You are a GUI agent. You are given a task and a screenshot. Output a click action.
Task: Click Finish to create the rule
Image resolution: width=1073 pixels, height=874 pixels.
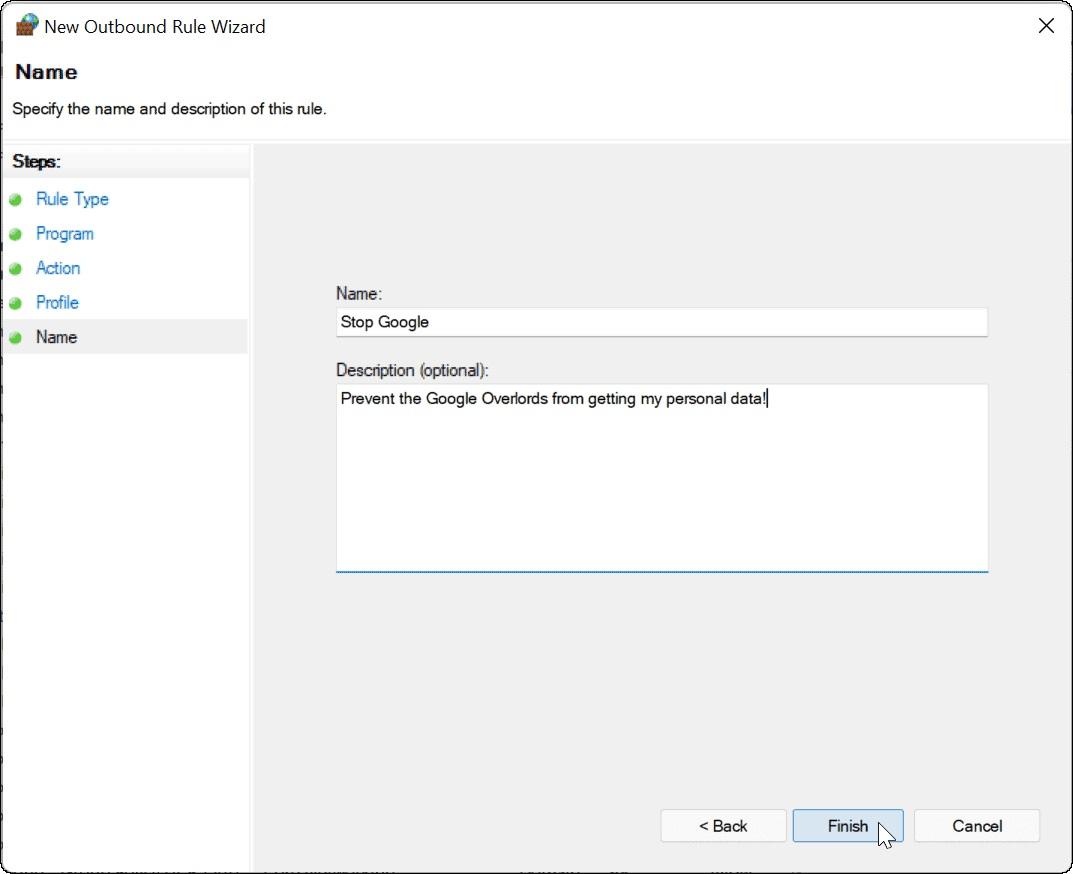[847, 826]
